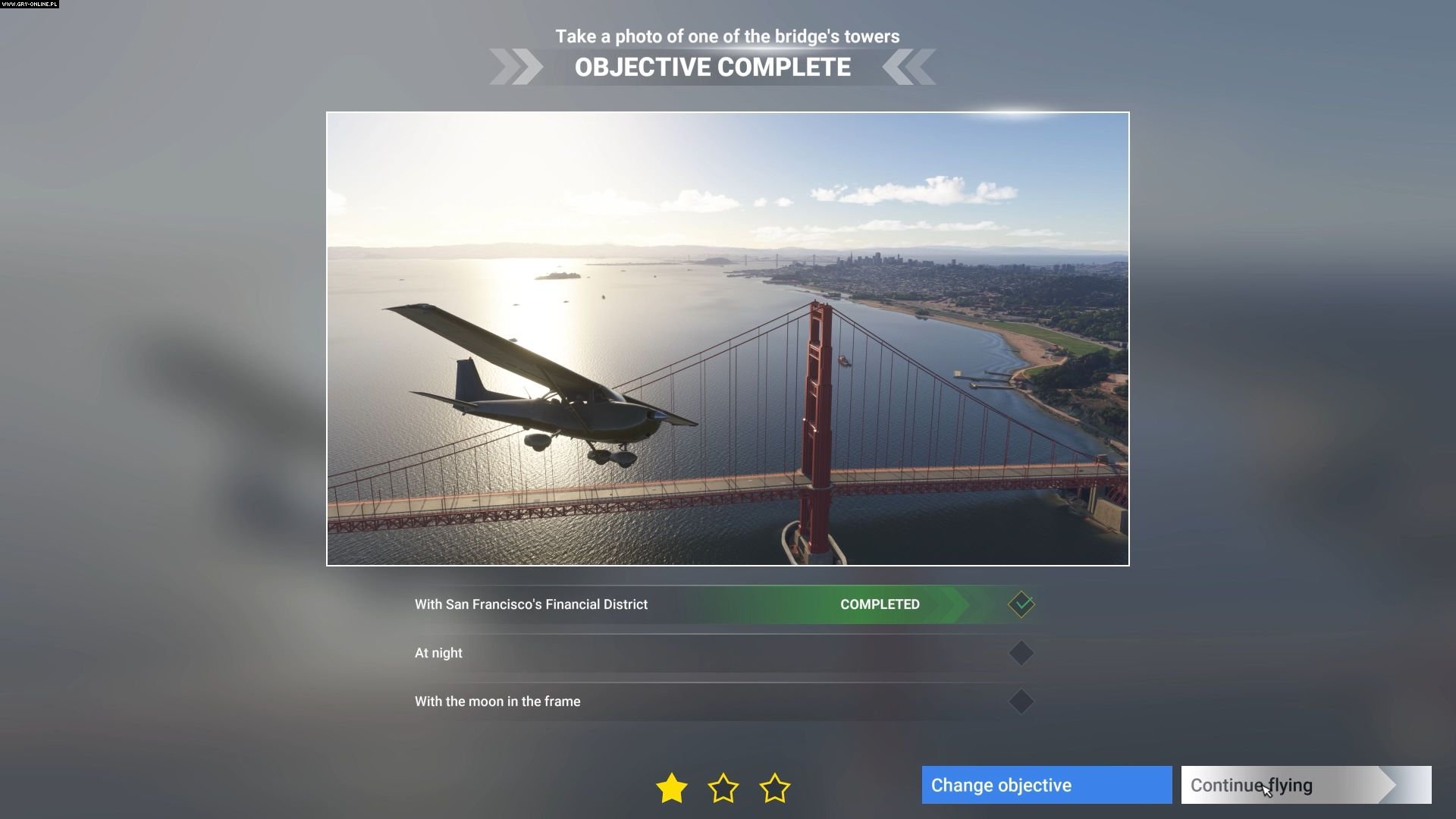The image size is (1456, 819).
Task: Select the With the moon in the frame row
Action: 724,701
